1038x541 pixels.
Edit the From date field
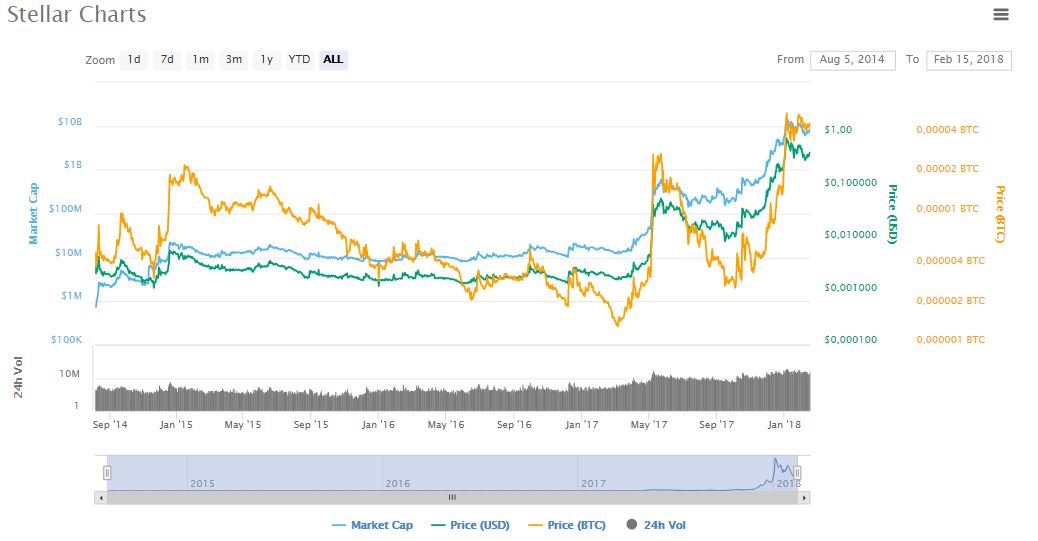853,60
